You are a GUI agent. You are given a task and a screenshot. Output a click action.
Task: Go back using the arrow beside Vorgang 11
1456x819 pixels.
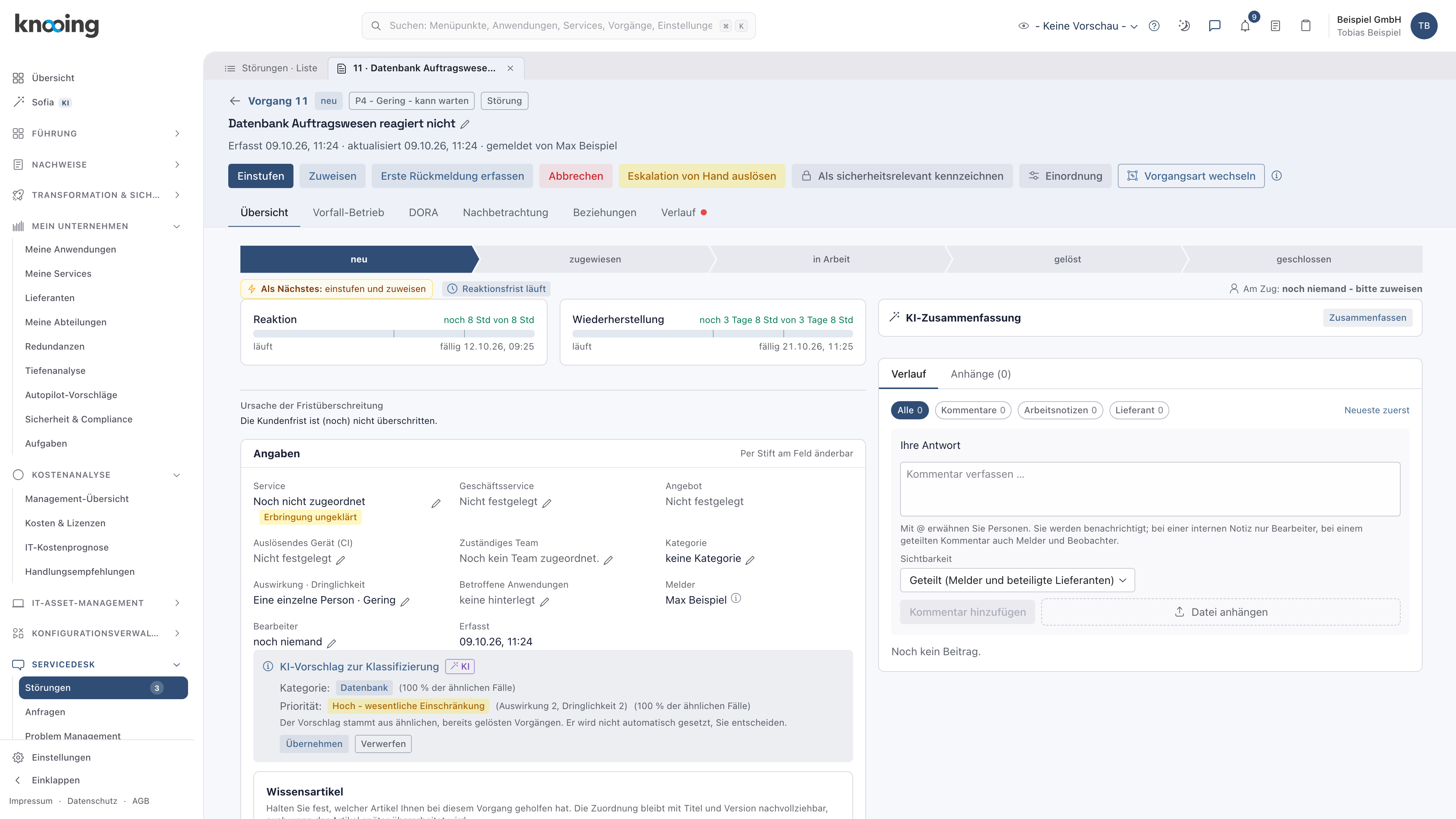[235, 101]
